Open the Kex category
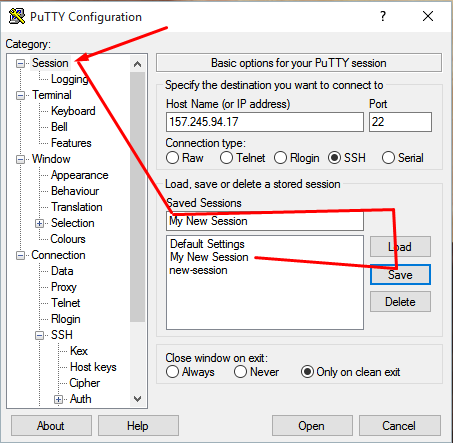Screen dimensions: 453x443 pyautogui.click(x=79, y=351)
